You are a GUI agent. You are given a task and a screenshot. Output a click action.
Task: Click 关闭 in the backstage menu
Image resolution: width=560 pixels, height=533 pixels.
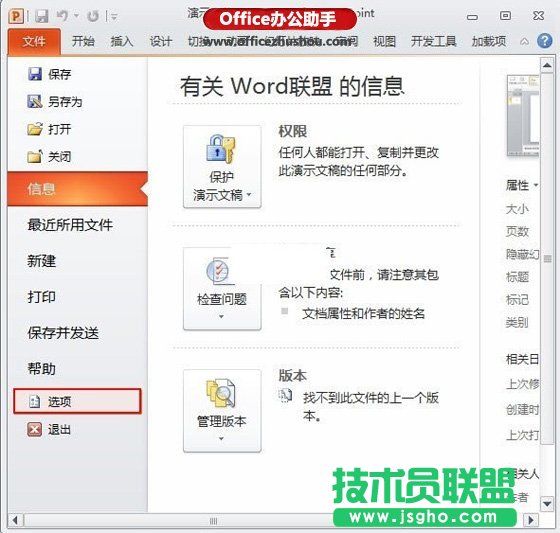[49, 156]
